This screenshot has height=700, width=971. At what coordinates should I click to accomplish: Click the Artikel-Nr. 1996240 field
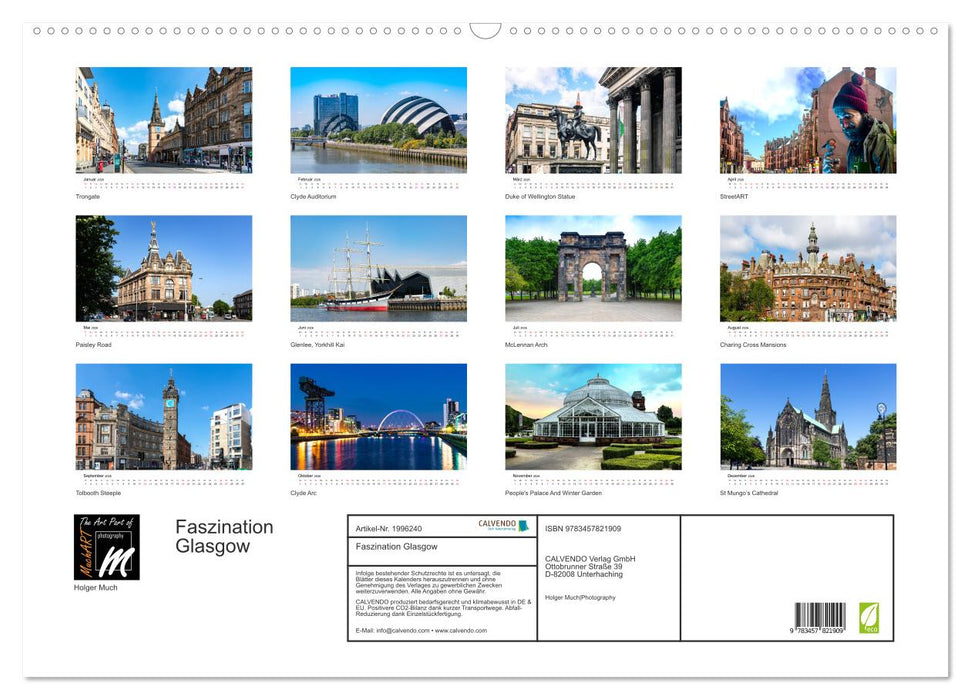pos(389,527)
